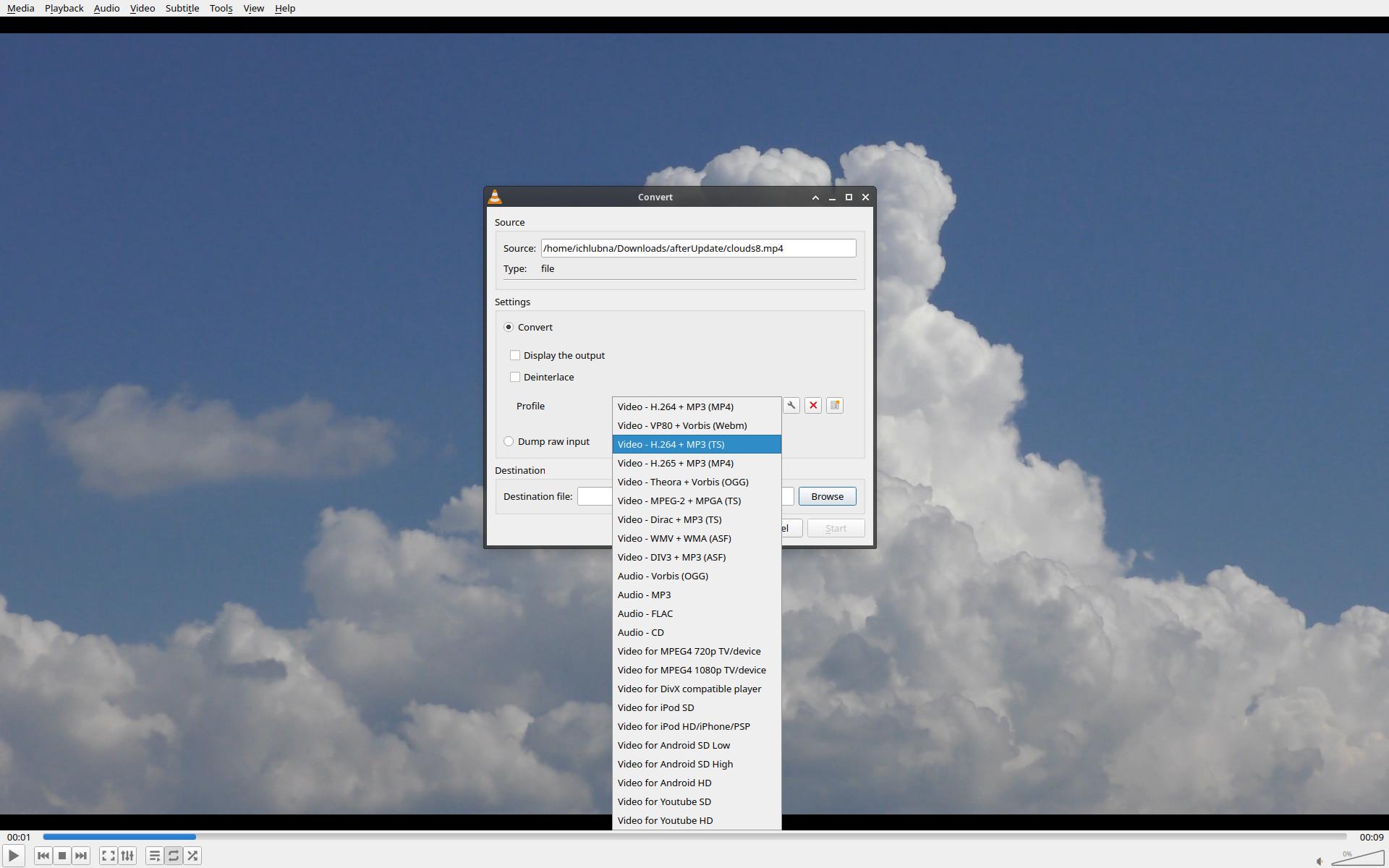Skip to next media track
Viewport: 1389px width, 868px height.
81,856
